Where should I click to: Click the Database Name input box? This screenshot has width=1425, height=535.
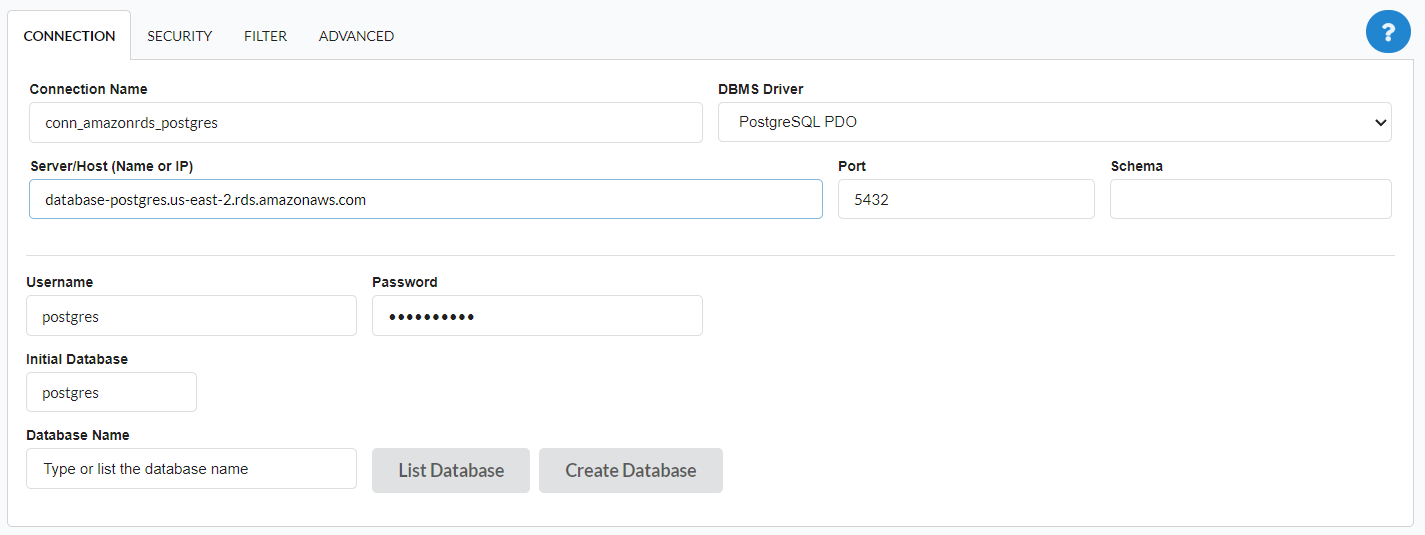pos(191,469)
